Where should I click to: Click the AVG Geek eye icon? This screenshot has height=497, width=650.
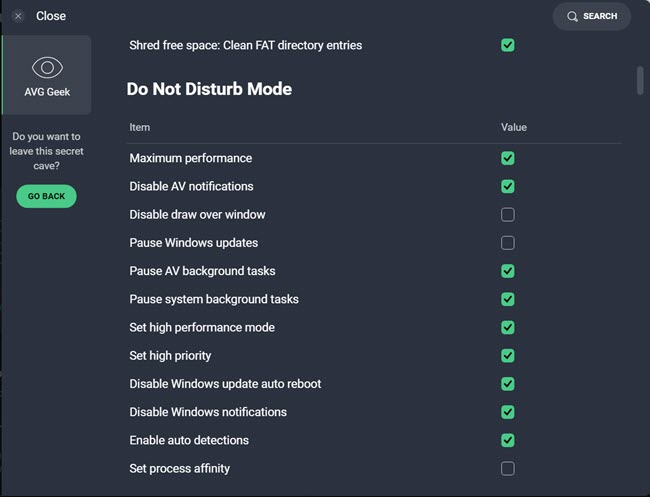(47, 68)
